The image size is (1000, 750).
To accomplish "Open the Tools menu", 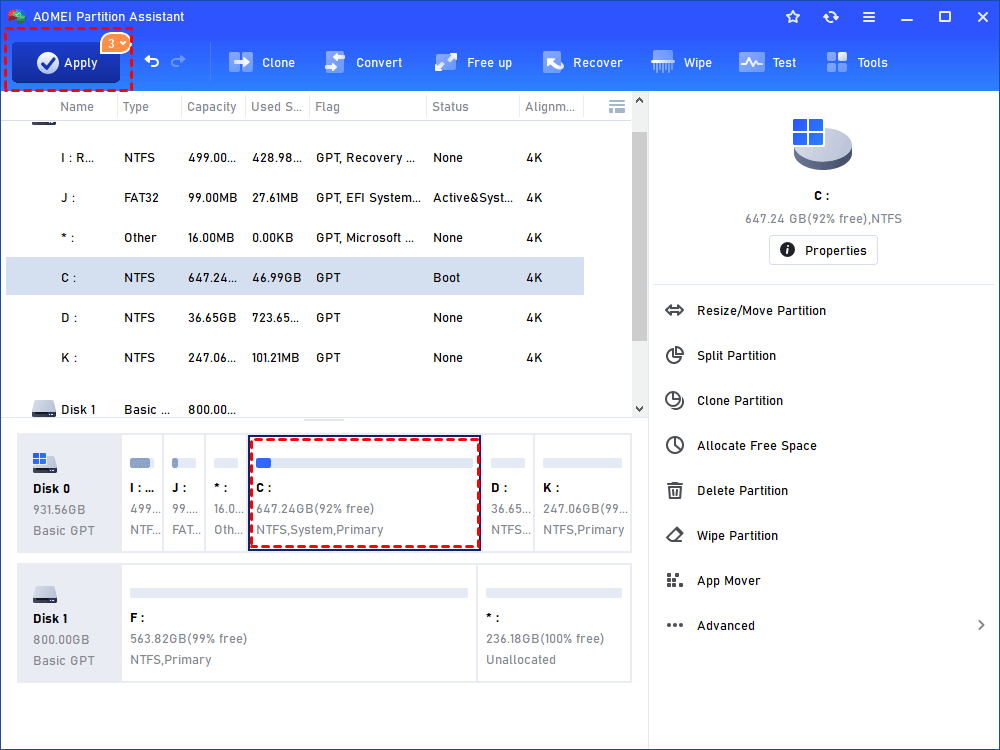I will (x=857, y=62).
